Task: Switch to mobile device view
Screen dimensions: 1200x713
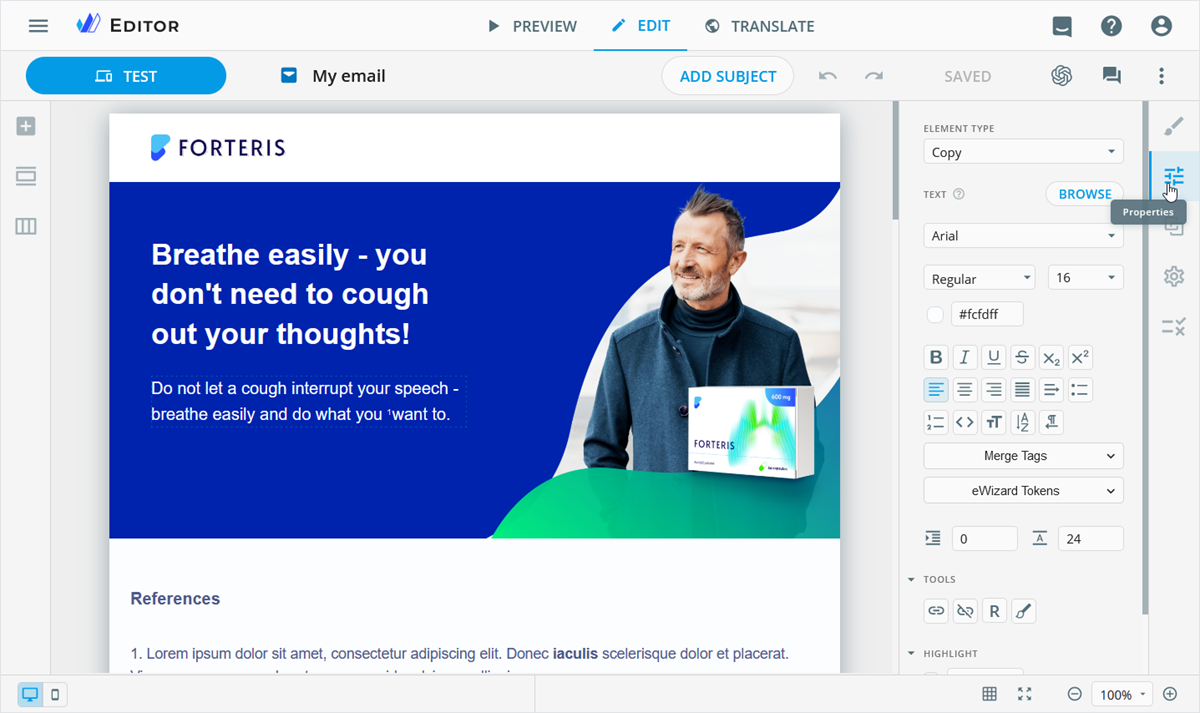Action: click(x=55, y=694)
